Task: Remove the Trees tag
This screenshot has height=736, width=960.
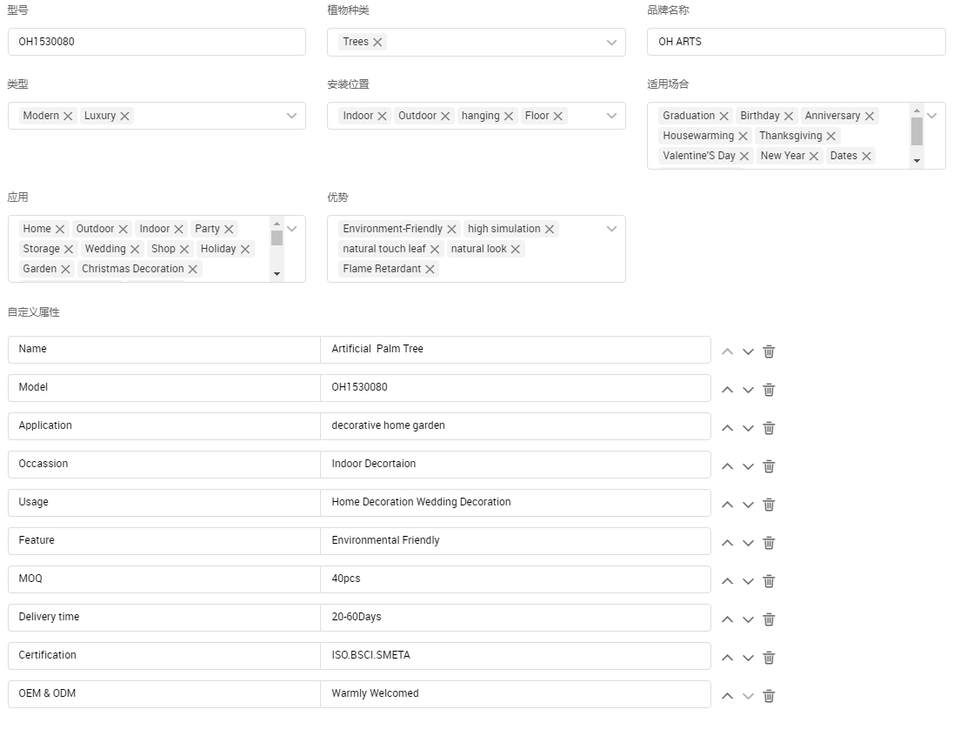Action: tap(378, 42)
